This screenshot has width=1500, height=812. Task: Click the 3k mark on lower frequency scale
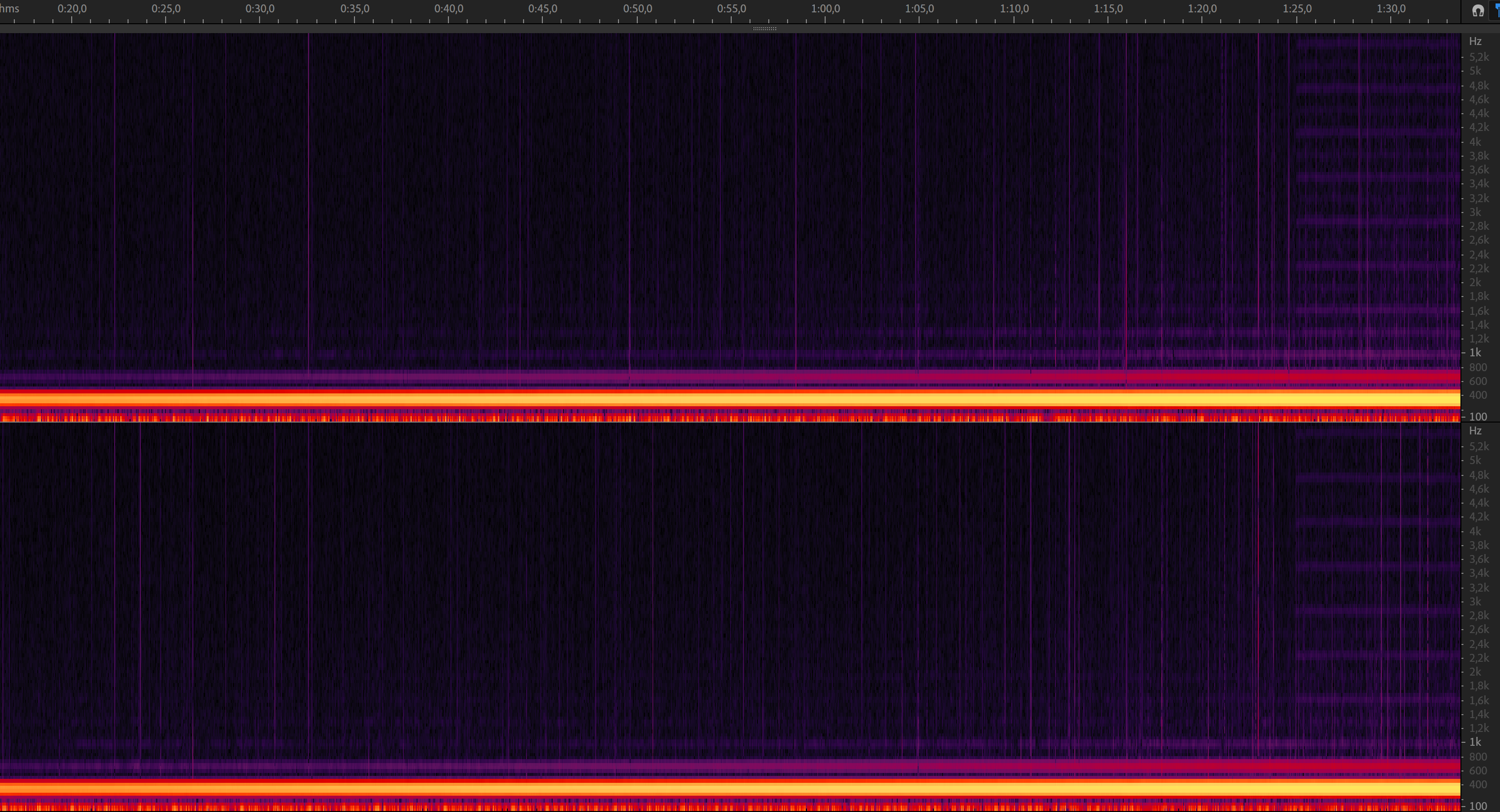1475,601
